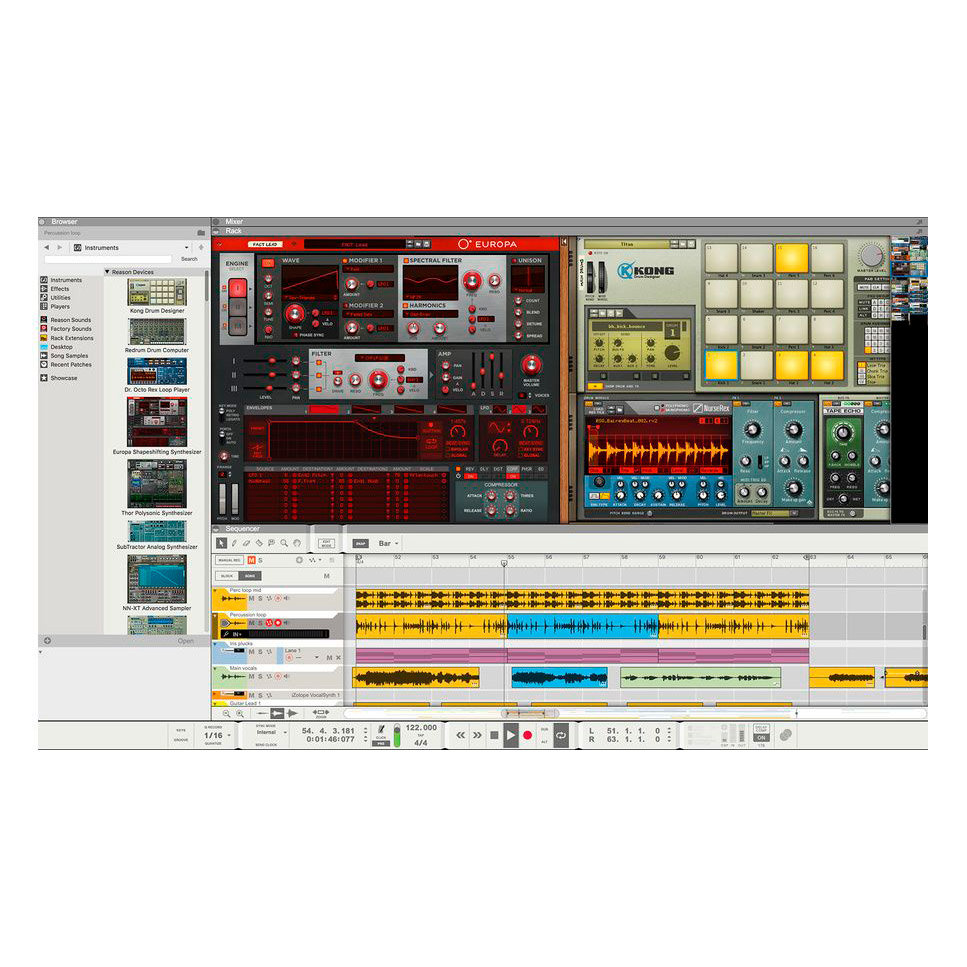
Task: Switch sequencer to Song view
Action: [x=250, y=575]
